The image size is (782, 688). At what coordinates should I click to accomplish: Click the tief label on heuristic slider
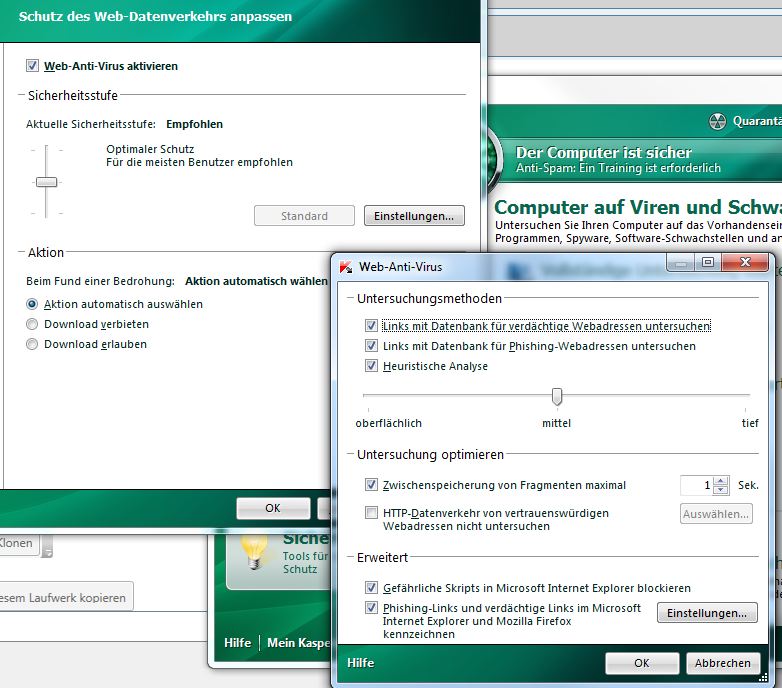tap(750, 423)
